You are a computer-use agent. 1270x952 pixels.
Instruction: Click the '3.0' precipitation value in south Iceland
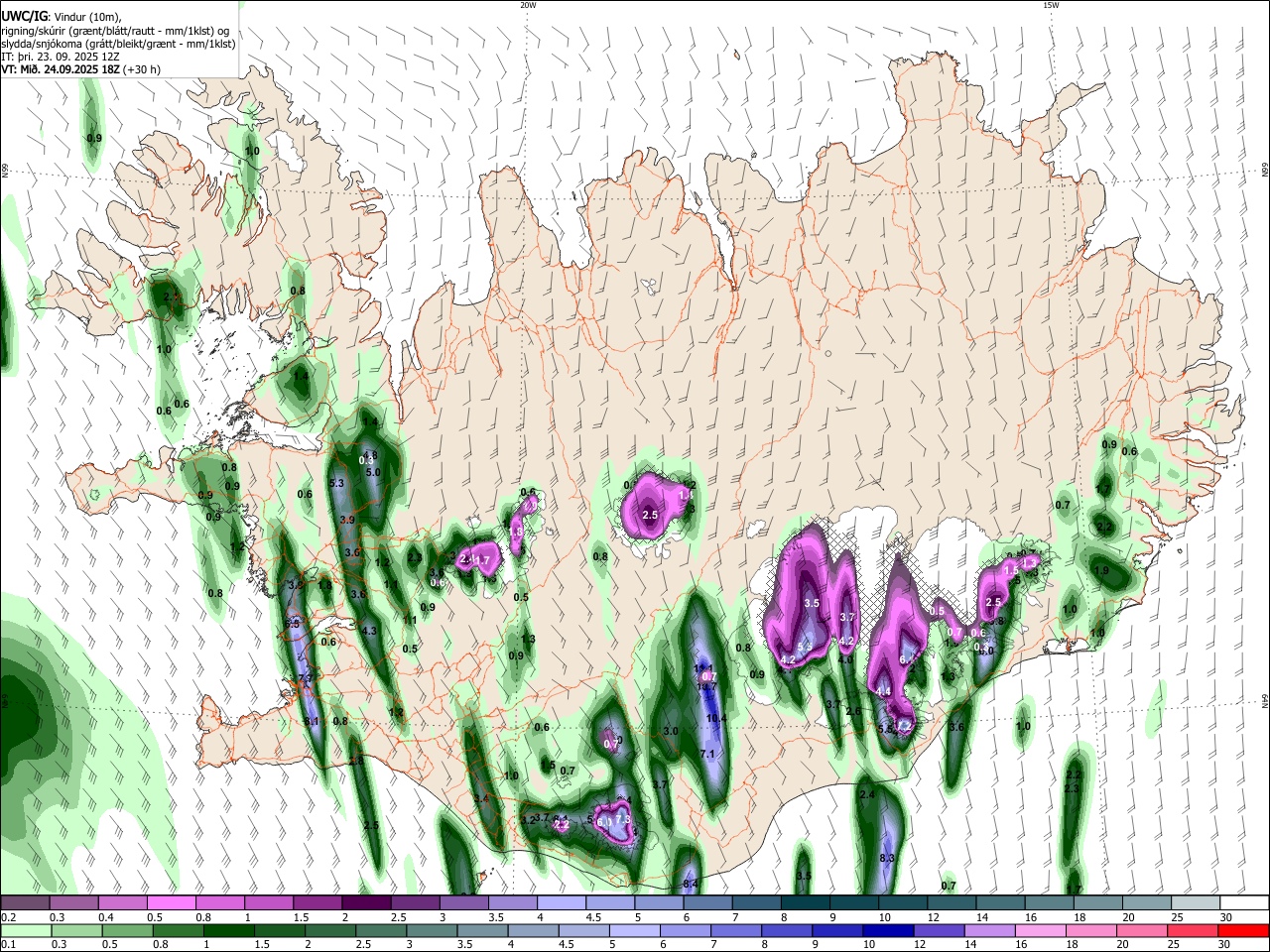point(670,731)
